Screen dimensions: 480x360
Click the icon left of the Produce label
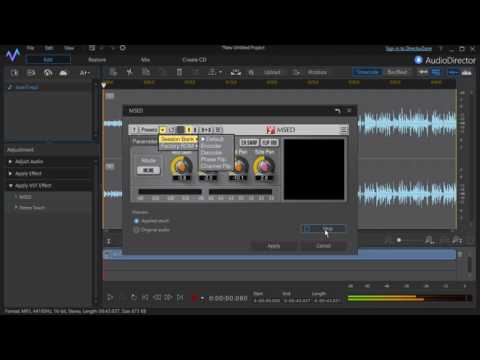coord(296,72)
